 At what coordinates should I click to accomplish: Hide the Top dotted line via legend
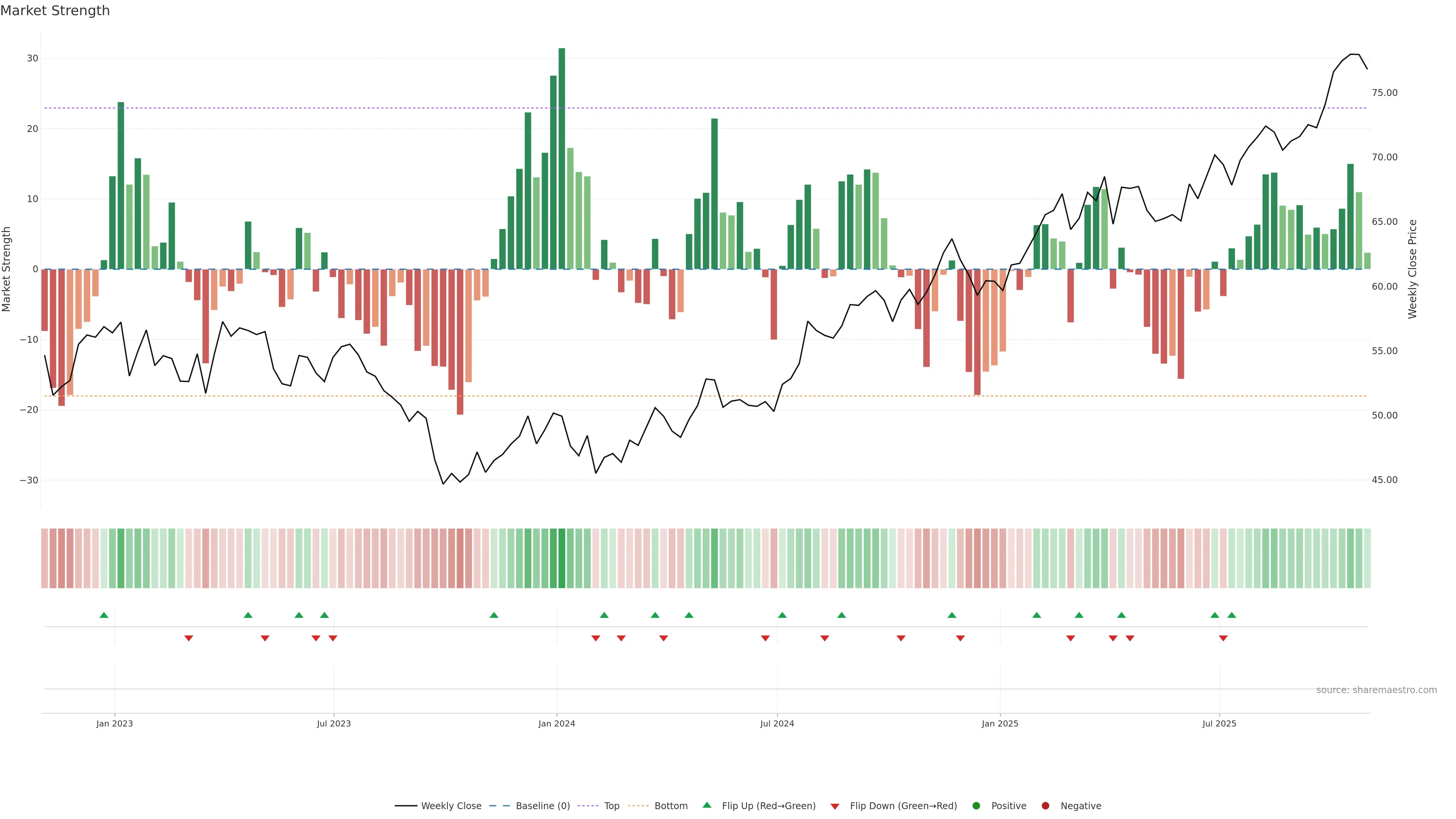tap(611, 805)
